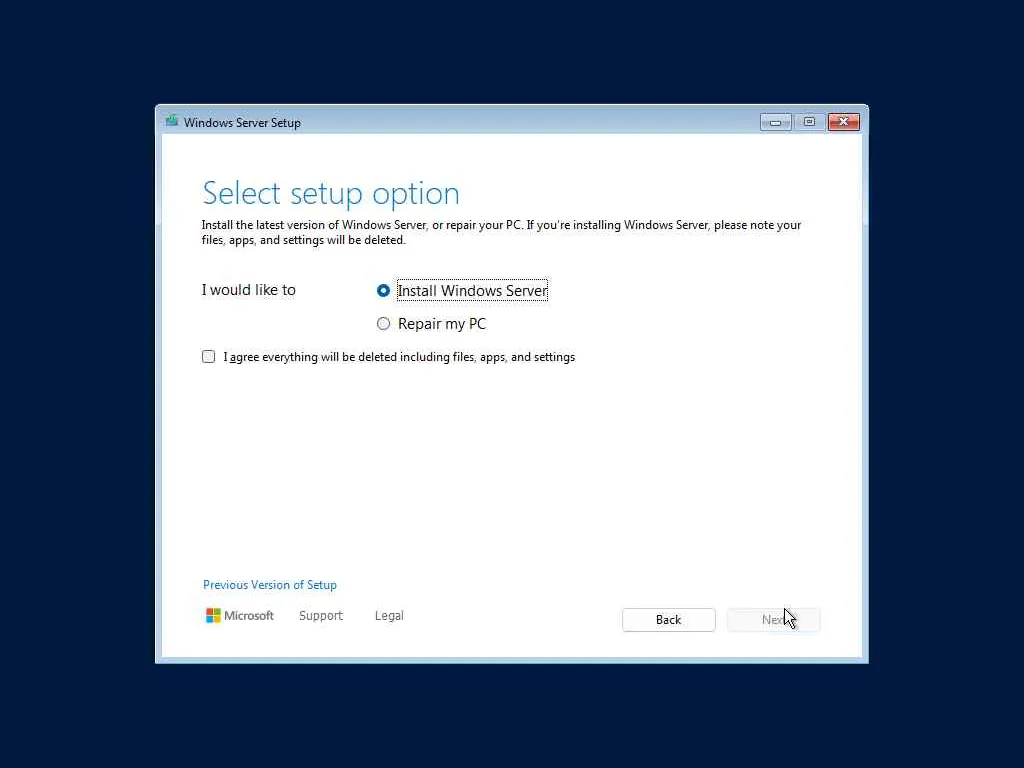The height and width of the screenshot is (768, 1024).
Task: Click the Windows Server Setup title bar icon
Action: 172,121
